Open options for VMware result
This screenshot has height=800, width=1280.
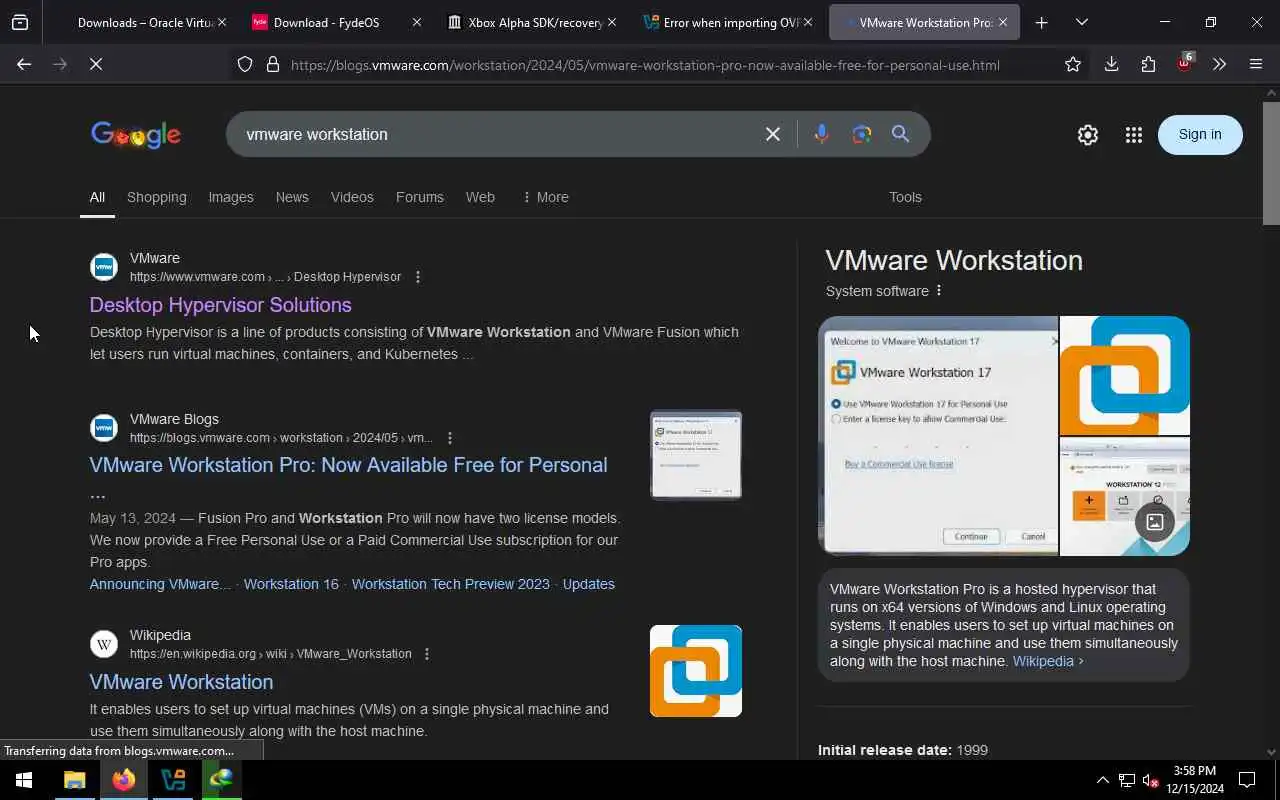(x=418, y=277)
